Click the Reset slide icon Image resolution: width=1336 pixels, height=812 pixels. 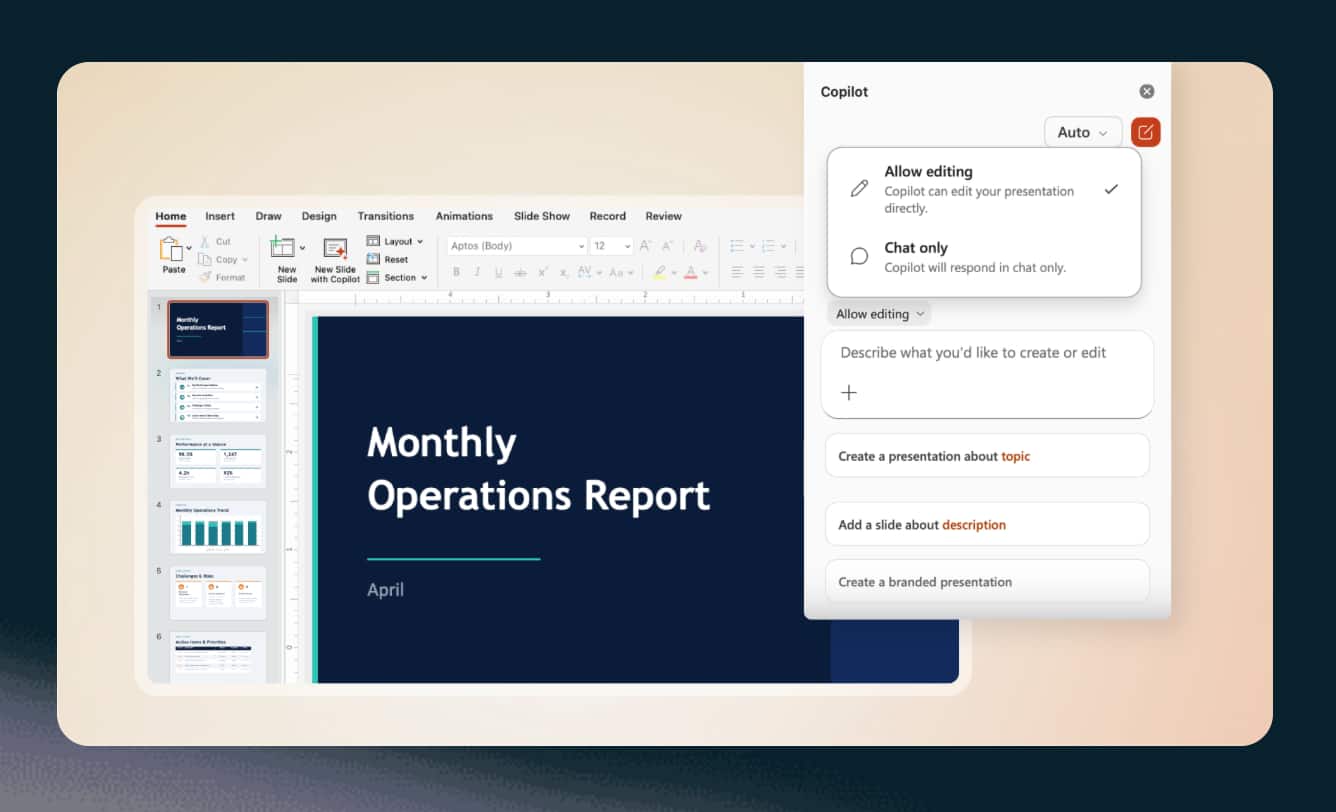coord(373,259)
